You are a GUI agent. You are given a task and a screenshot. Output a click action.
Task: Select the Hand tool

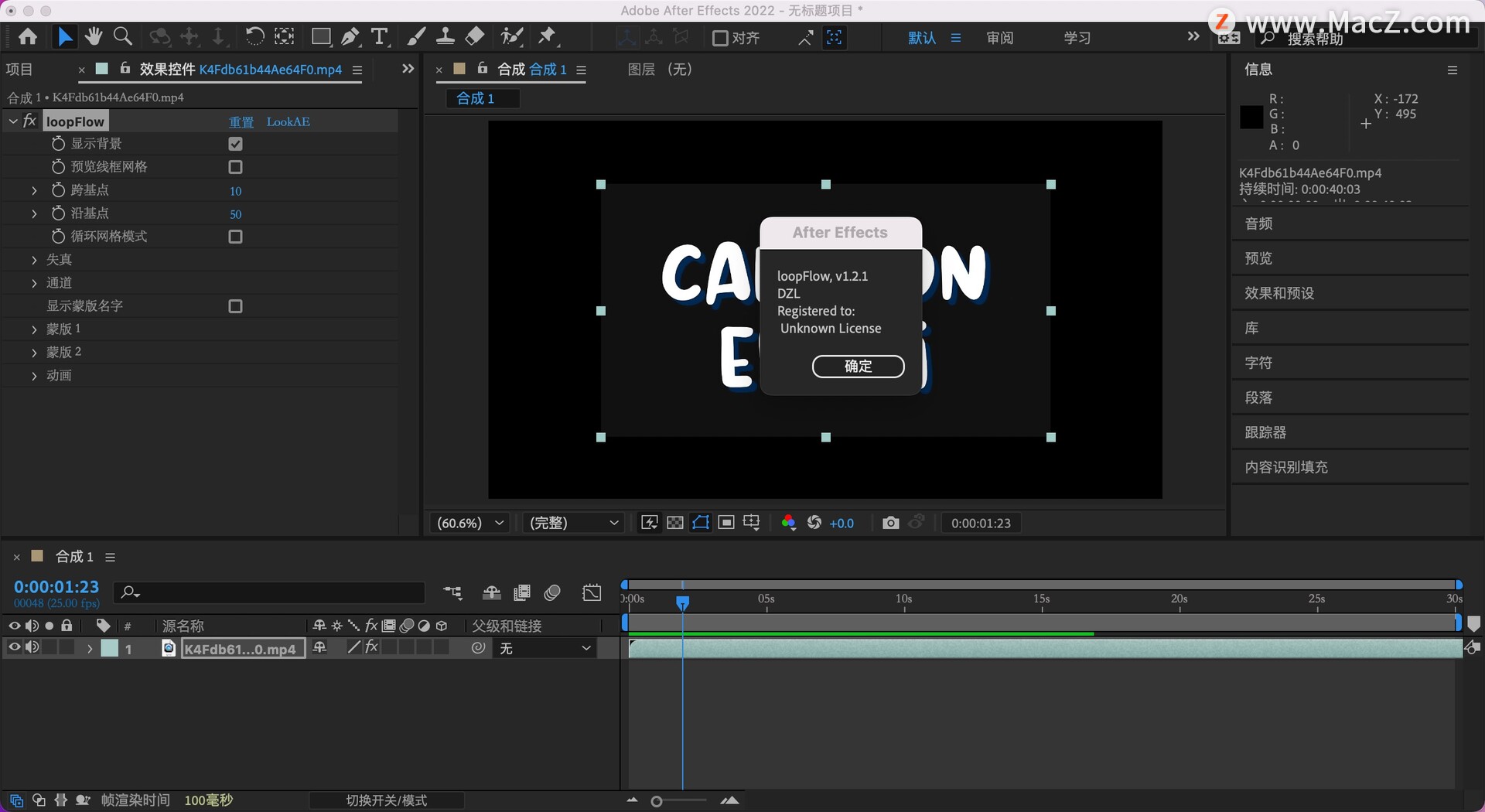click(94, 37)
